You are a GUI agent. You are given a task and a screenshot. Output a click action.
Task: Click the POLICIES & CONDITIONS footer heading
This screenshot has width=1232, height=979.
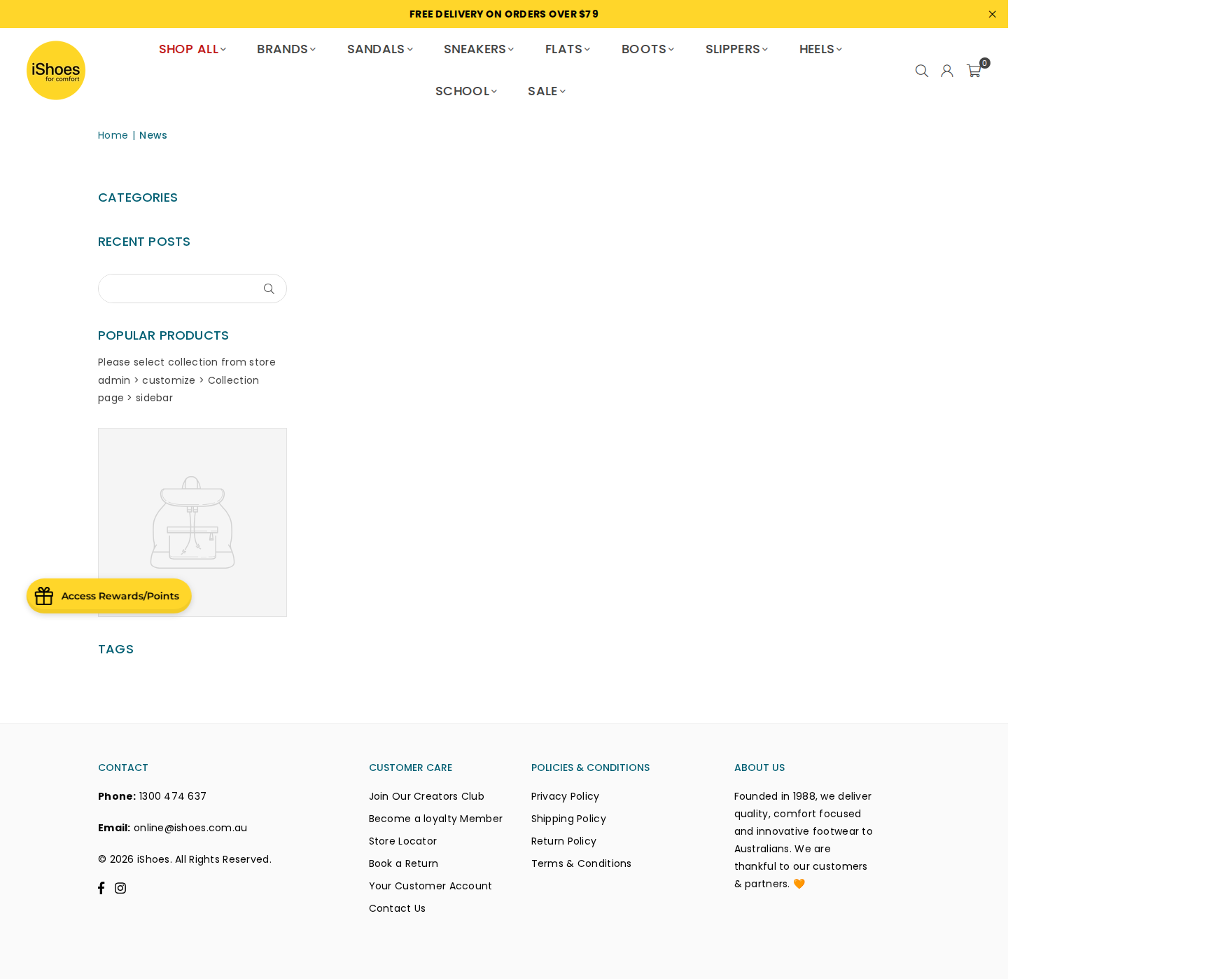590,768
